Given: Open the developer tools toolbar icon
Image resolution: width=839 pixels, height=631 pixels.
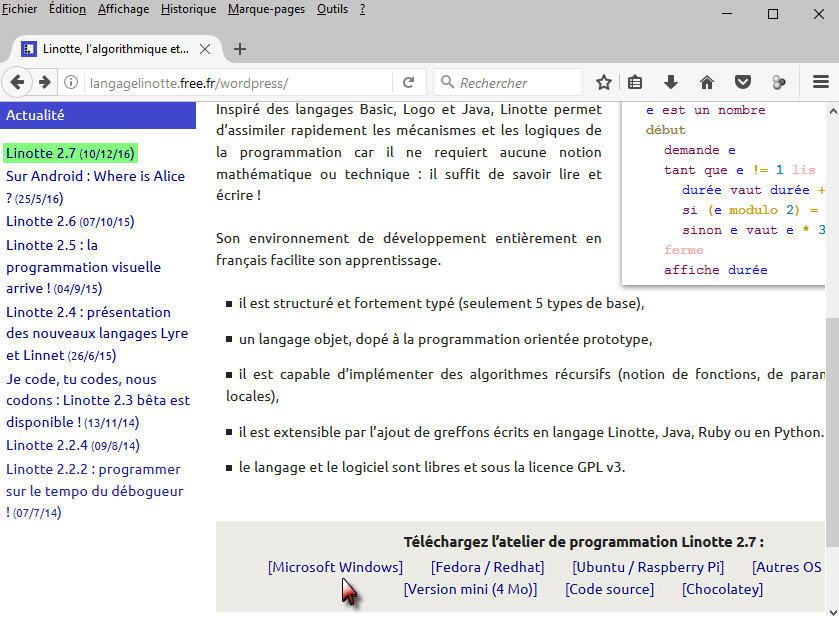Looking at the screenshot, I should click(x=779, y=82).
